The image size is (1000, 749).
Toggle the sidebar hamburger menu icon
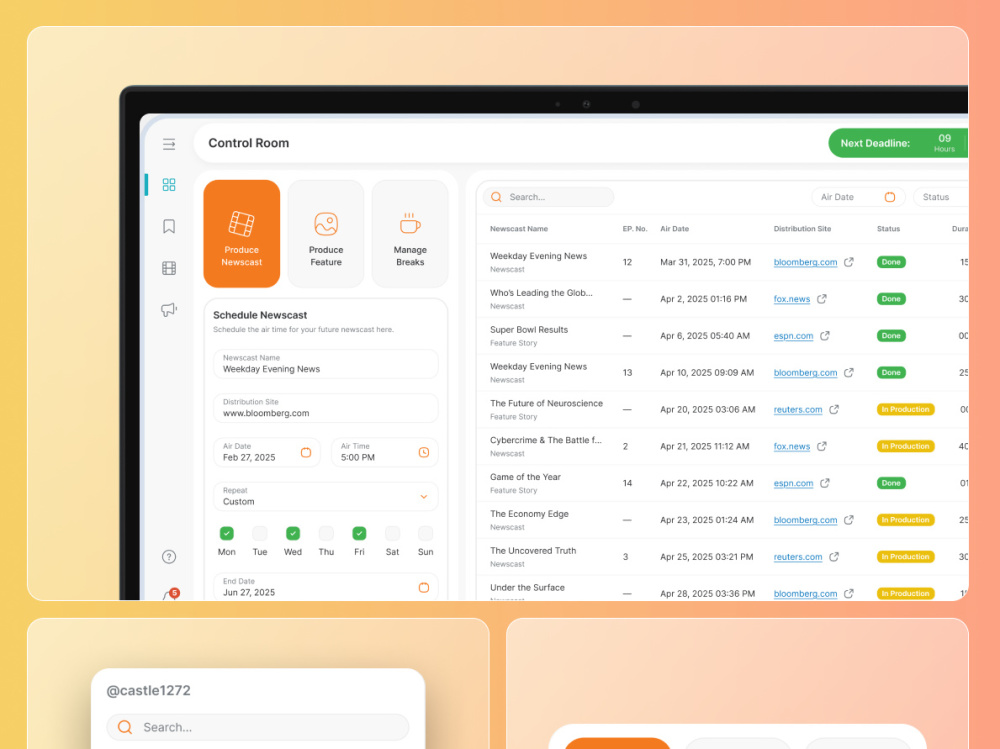point(169,144)
